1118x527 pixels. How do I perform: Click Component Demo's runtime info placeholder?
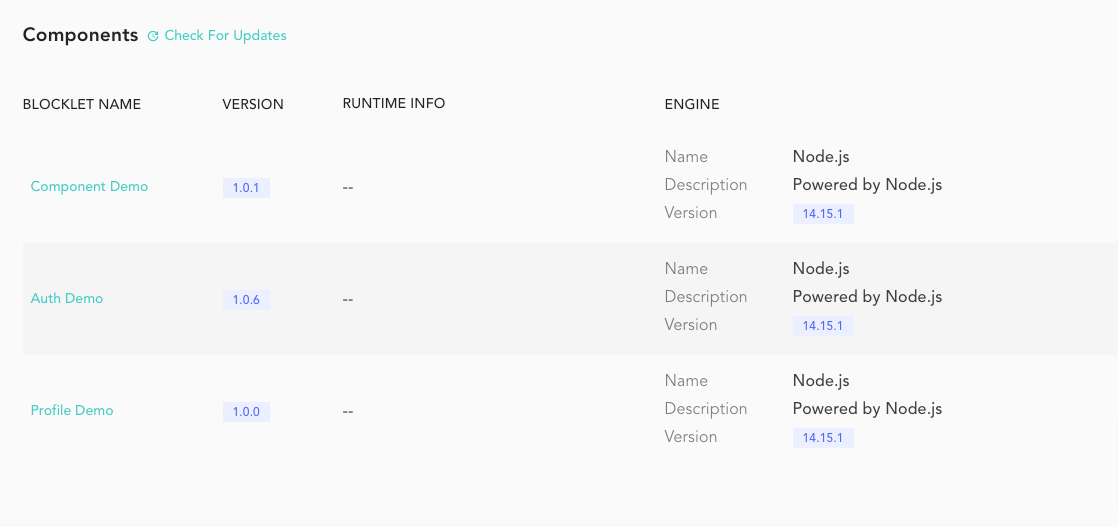click(x=348, y=188)
